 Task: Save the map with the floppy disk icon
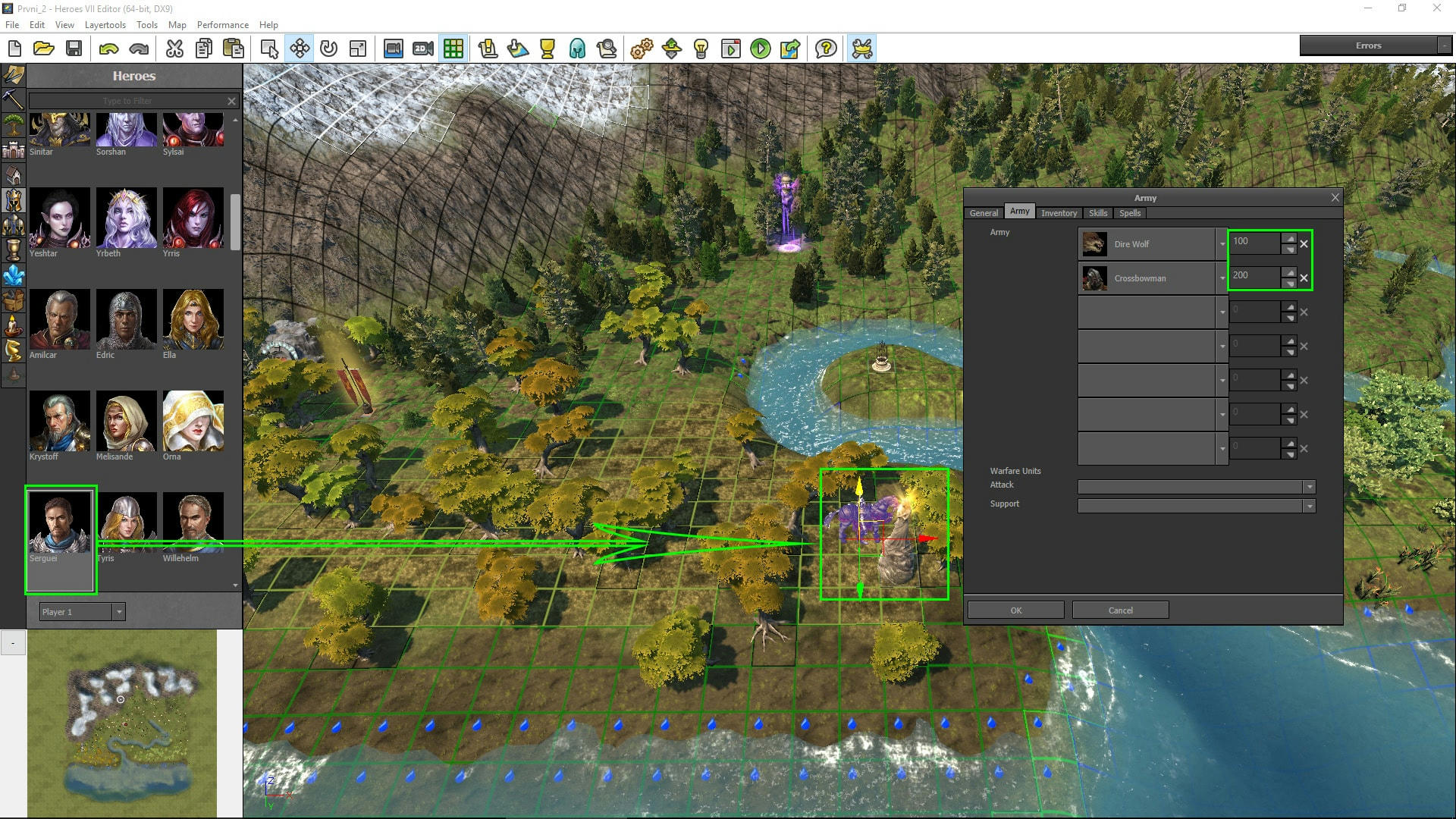pyautogui.click(x=74, y=49)
